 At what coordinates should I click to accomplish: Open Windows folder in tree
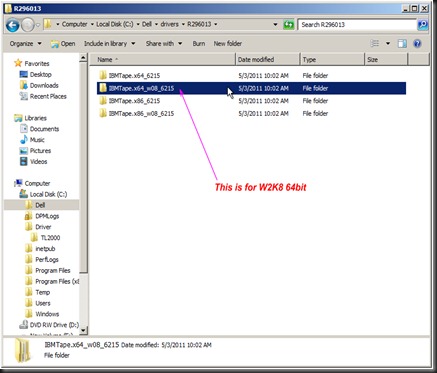(x=47, y=314)
